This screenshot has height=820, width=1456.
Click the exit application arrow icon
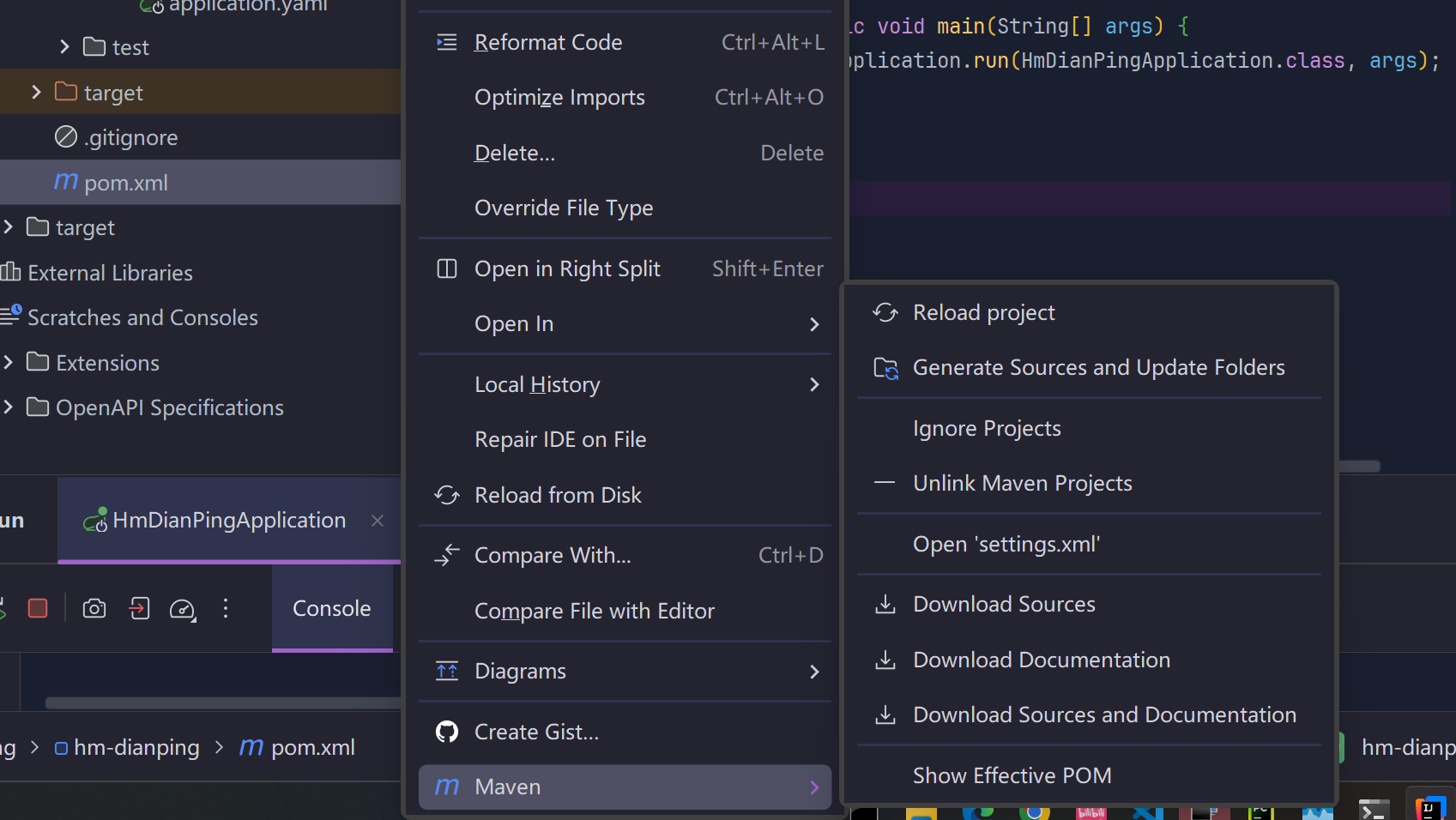139,608
